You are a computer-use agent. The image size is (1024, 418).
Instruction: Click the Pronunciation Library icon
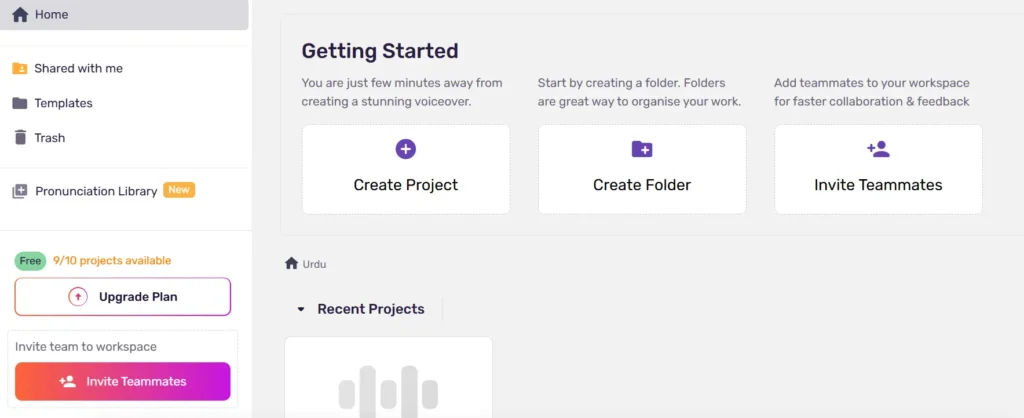click(x=20, y=191)
